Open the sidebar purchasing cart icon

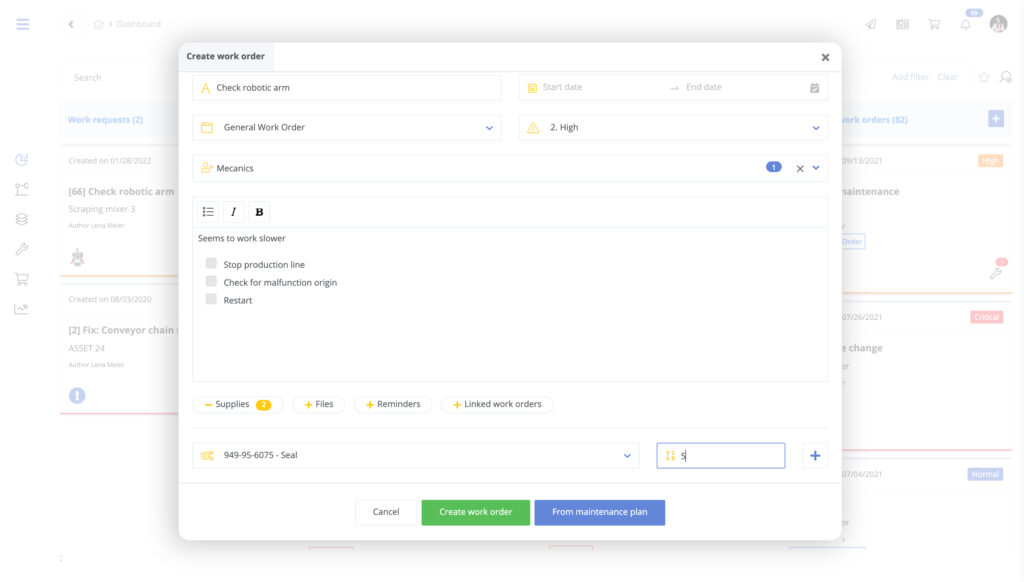tap(22, 279)
